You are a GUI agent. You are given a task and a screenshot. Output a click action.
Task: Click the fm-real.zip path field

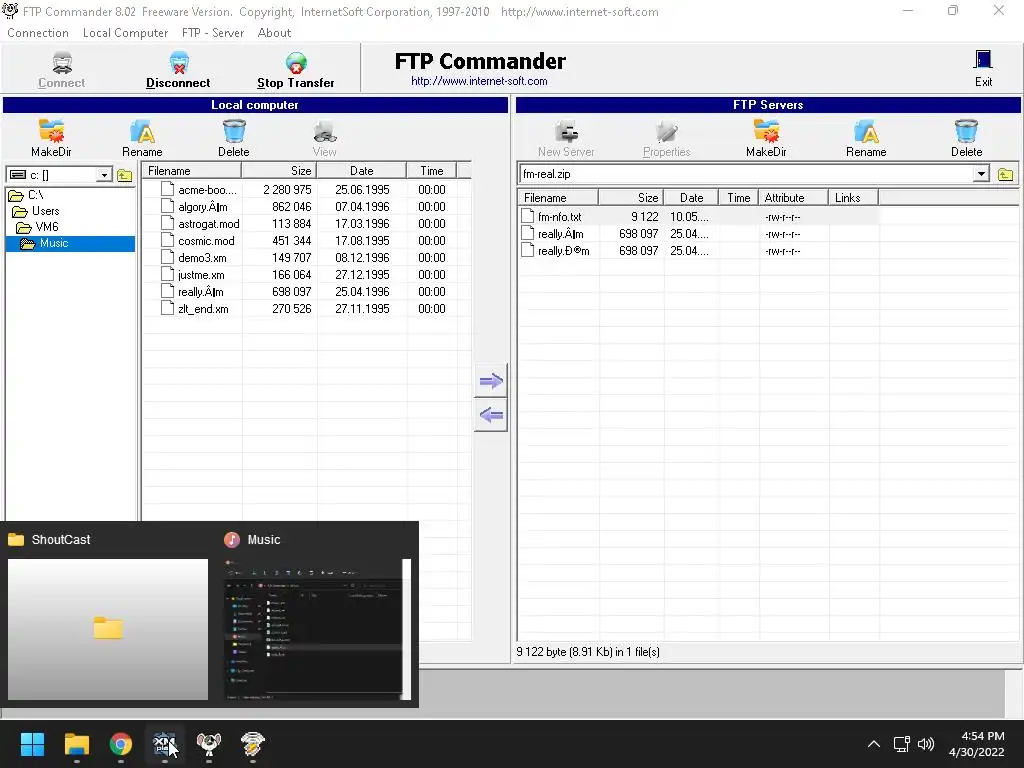coord(745,174)
